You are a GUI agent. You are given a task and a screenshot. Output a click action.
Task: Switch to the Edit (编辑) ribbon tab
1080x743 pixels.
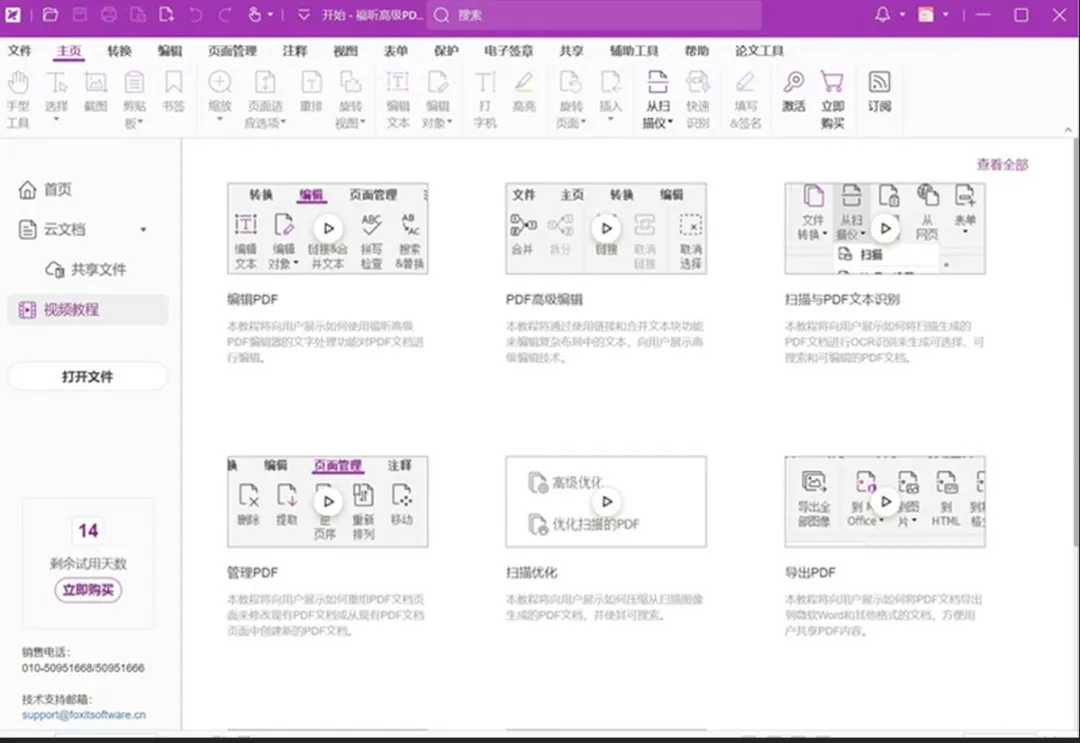click(169, 50)
